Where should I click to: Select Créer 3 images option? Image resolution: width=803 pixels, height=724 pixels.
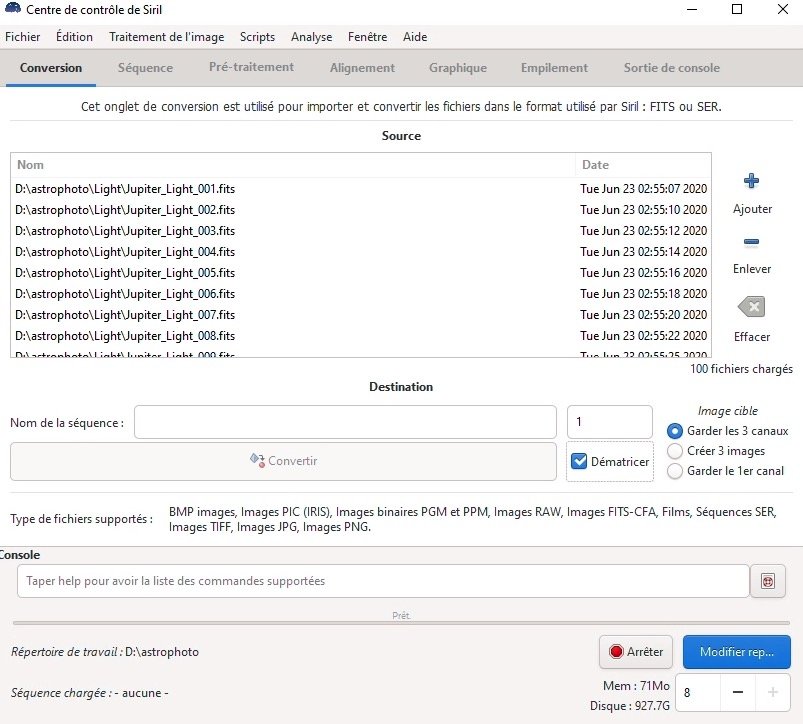674,451
